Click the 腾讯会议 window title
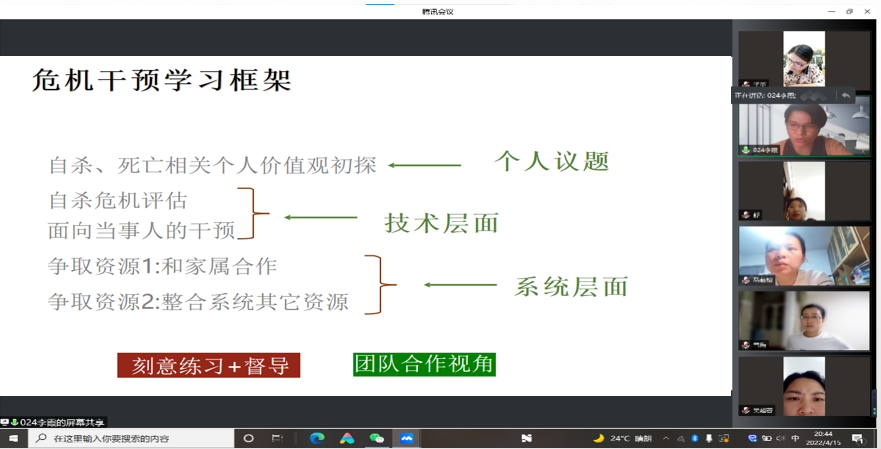881x449 pixels. pos(440,11)
